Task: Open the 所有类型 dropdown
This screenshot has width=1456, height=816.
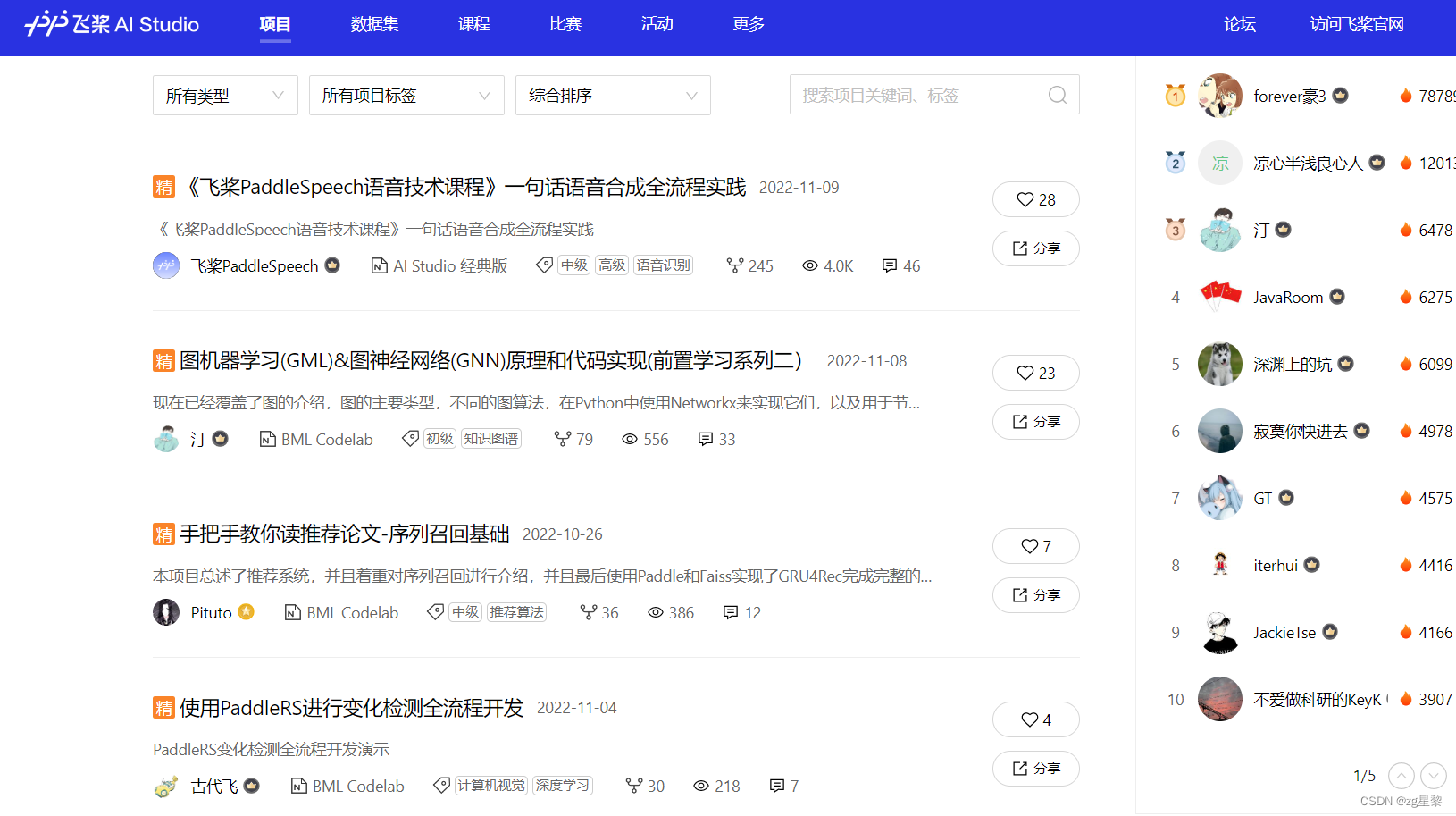Action: tap(224, 95)
